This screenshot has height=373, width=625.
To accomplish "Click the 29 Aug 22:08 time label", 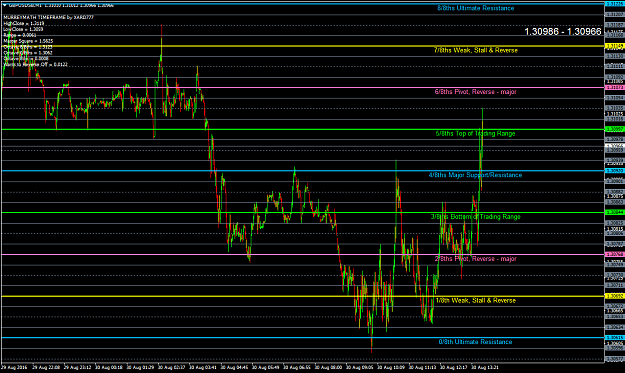I will 46,367.
